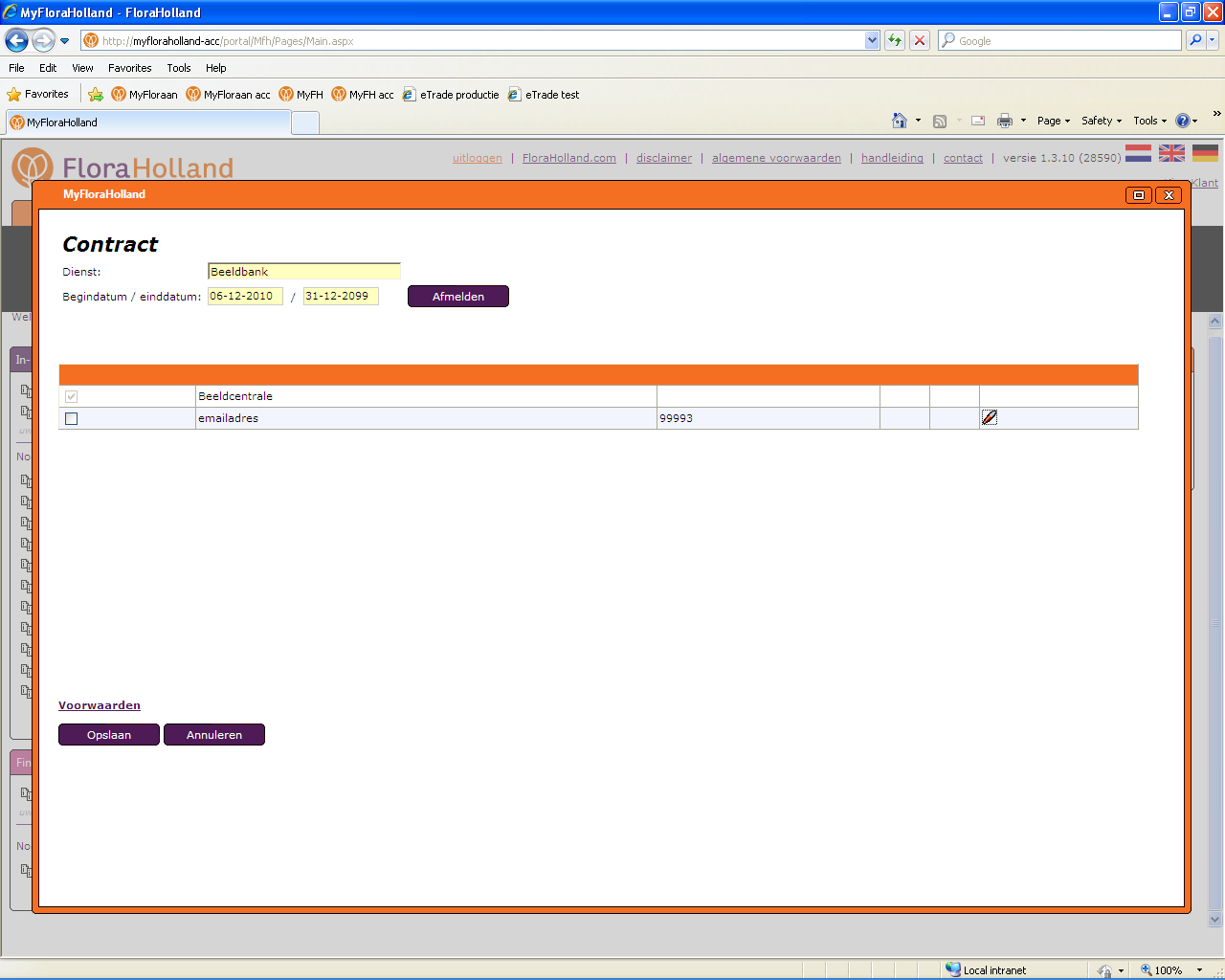
Task: Open the contact link
Action: pos(963,158)
